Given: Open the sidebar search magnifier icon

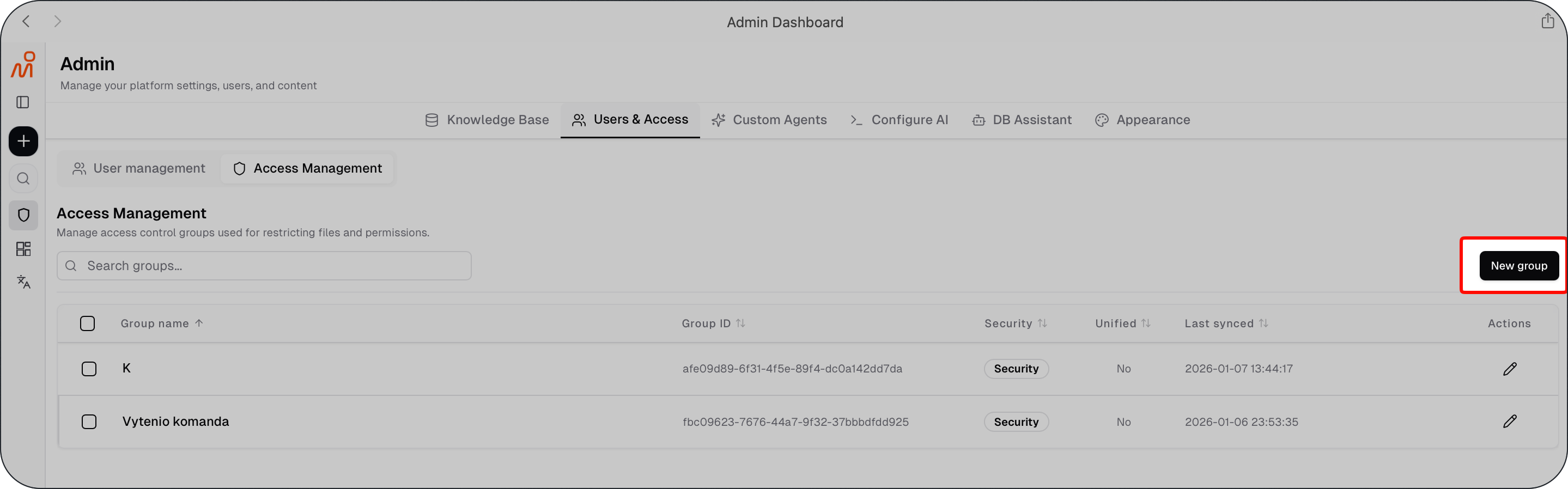Looking at the screenshot, I should 23,179.
